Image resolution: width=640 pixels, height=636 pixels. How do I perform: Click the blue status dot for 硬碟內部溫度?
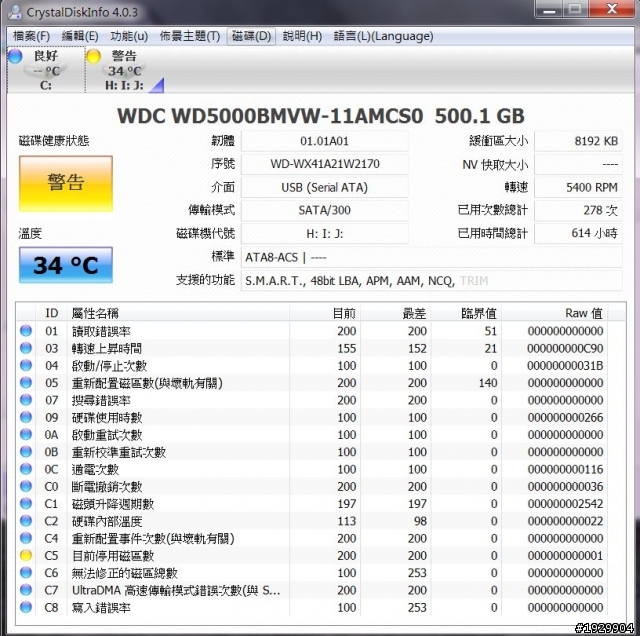pos(26,520)
